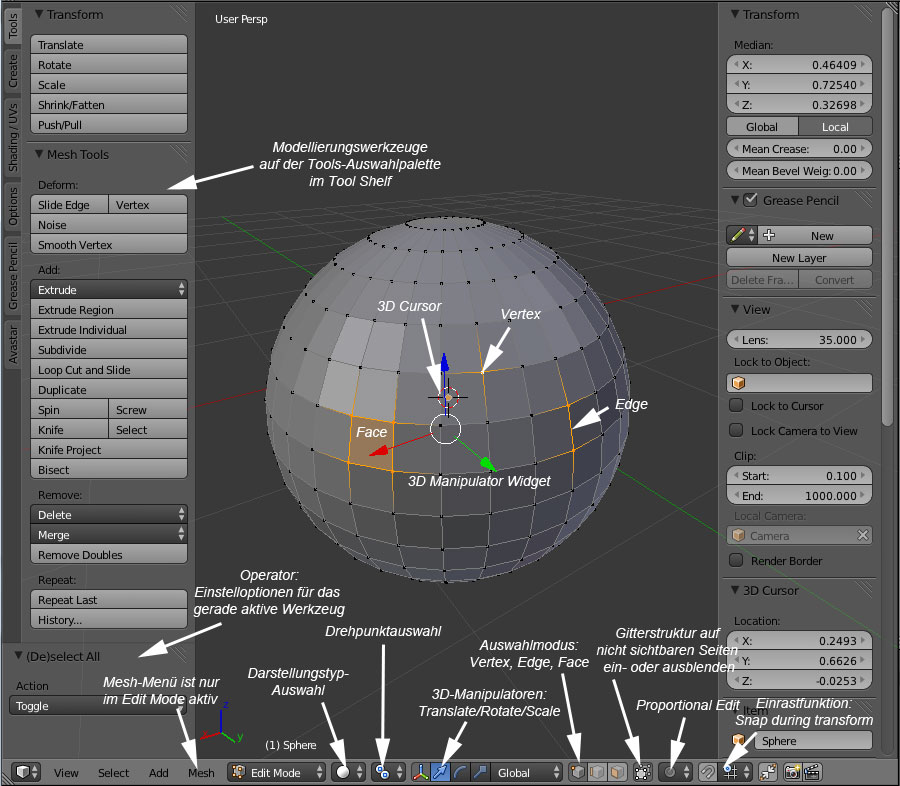
Task: Open the Mesh menu in header
Action: point(201,773)
